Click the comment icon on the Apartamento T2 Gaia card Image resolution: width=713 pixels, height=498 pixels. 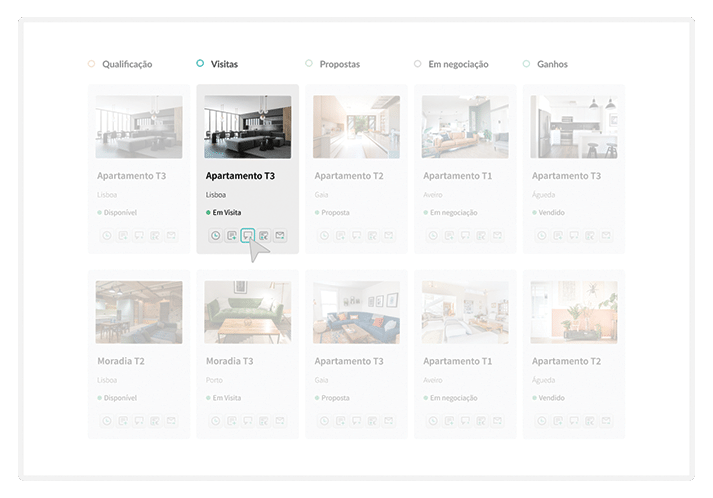point(356,236)
